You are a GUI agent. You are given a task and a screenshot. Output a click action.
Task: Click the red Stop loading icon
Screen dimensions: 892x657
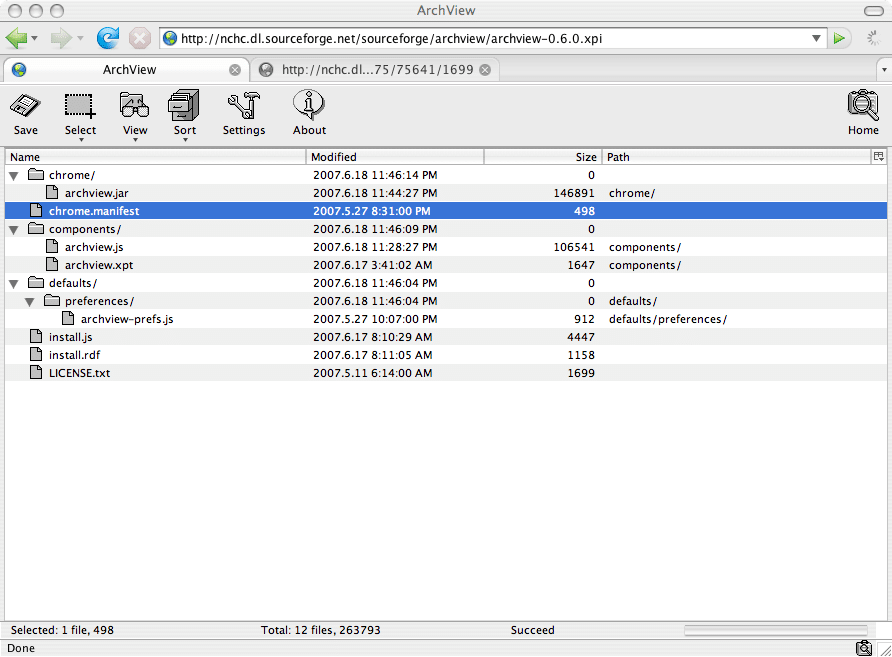pyautogui.click(x=139, y=39)
